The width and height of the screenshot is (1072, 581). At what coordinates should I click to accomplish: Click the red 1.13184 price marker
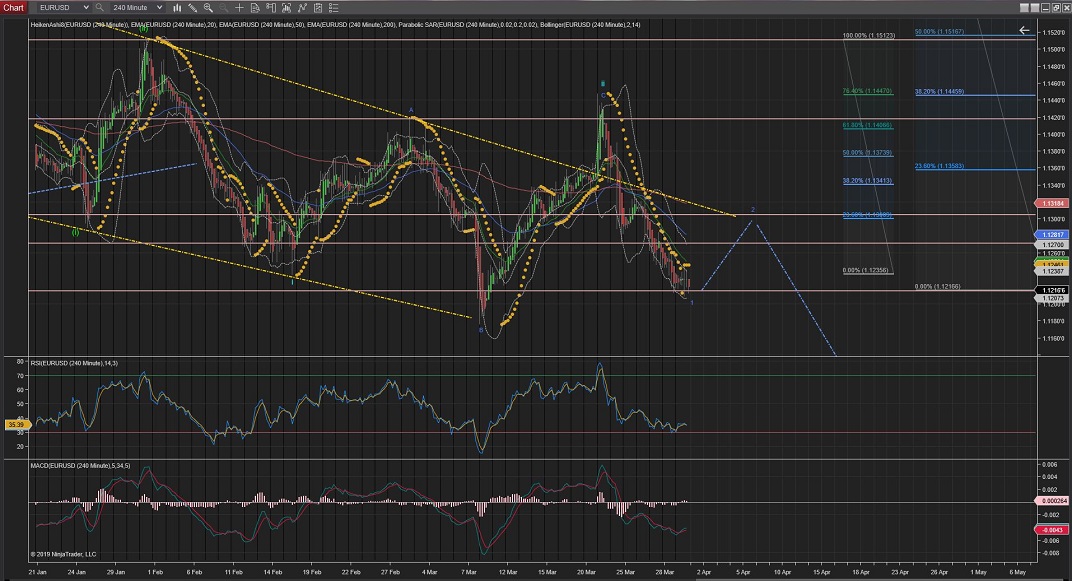tap(1053, 203)
